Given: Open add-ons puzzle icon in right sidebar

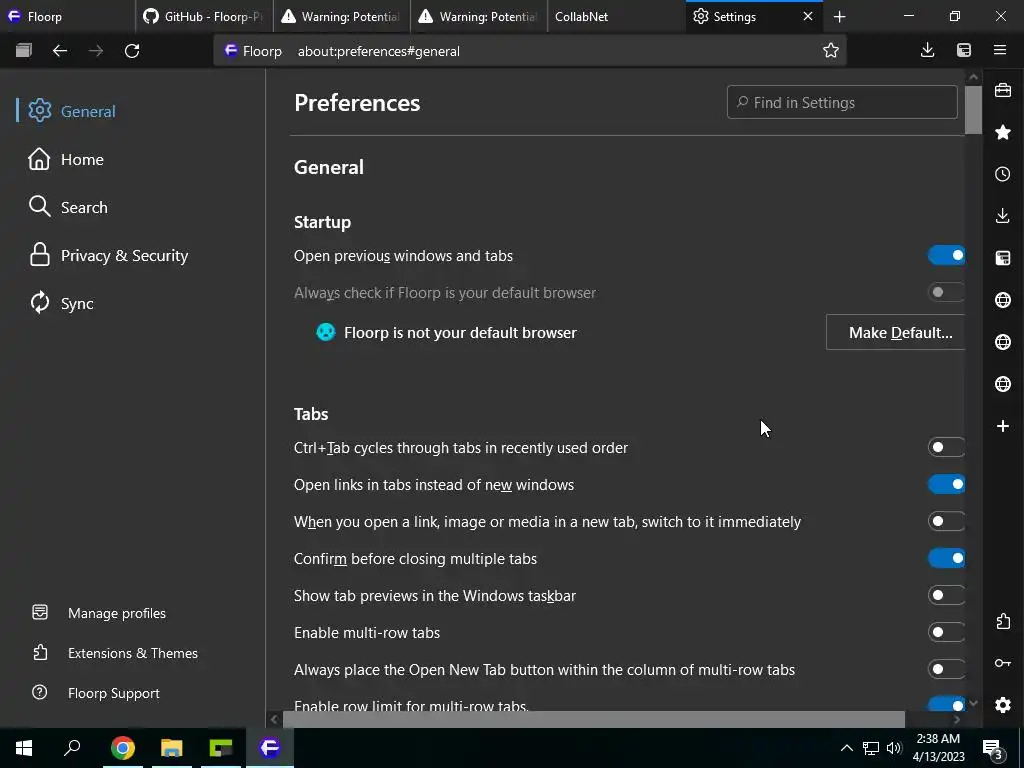Looking at the screenshot, I should click(1003, 621).
